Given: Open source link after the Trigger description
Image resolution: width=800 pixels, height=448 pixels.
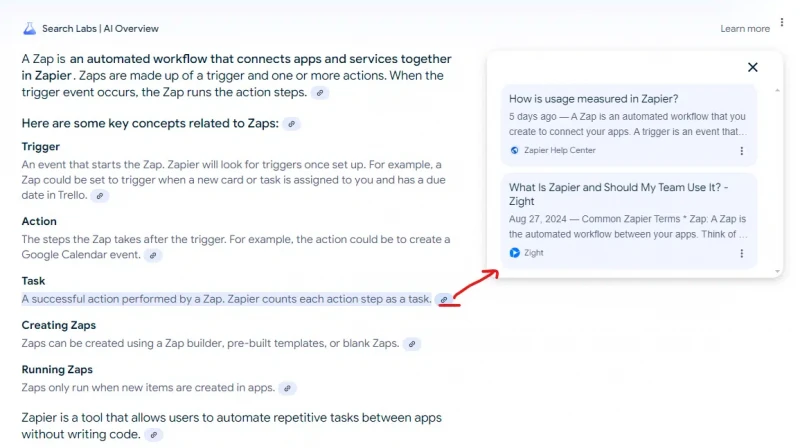Looking at the screenshot, I should click(x=100, y=196).
